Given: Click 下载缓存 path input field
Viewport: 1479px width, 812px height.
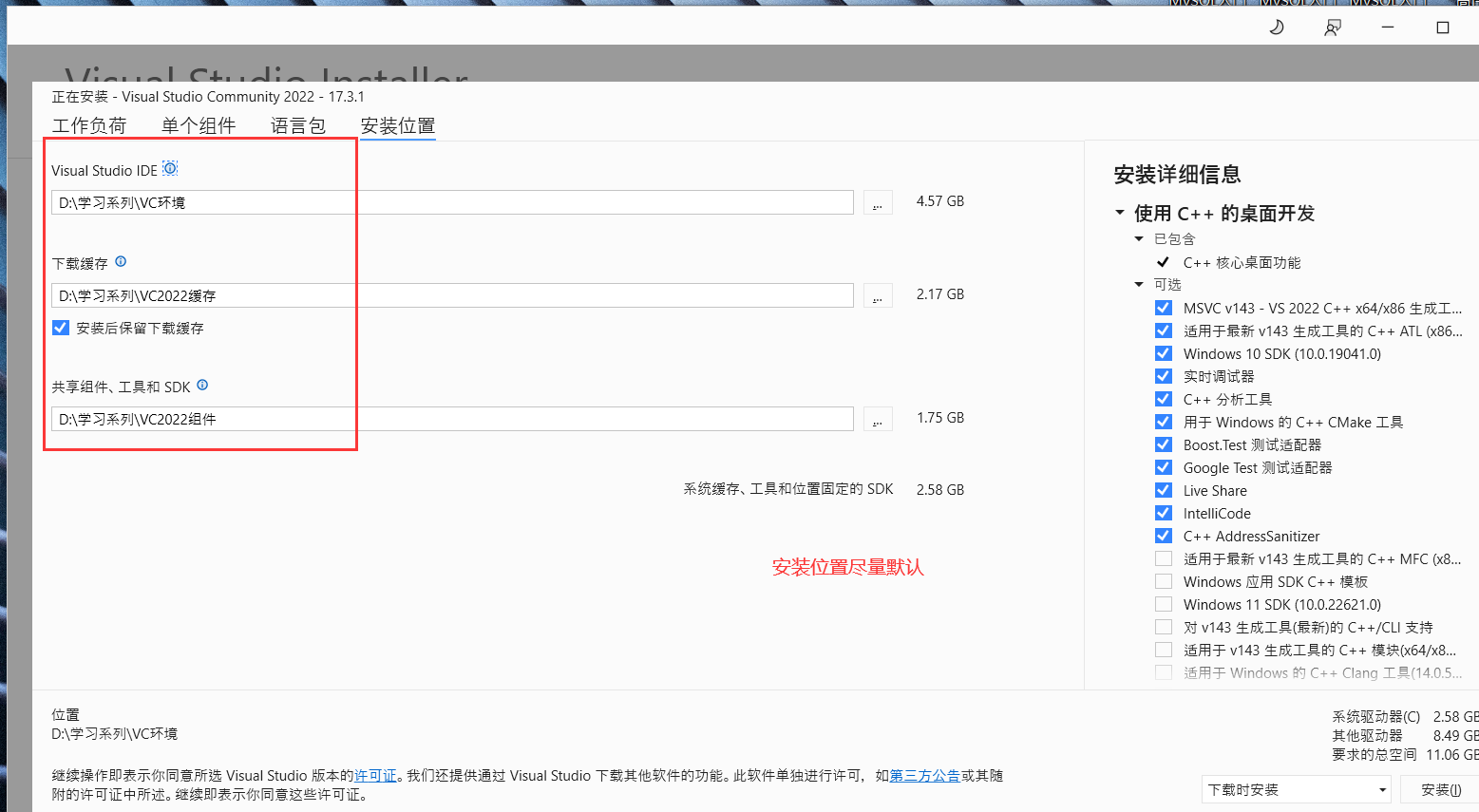Looking at the screenshot, I should point(452,295).
